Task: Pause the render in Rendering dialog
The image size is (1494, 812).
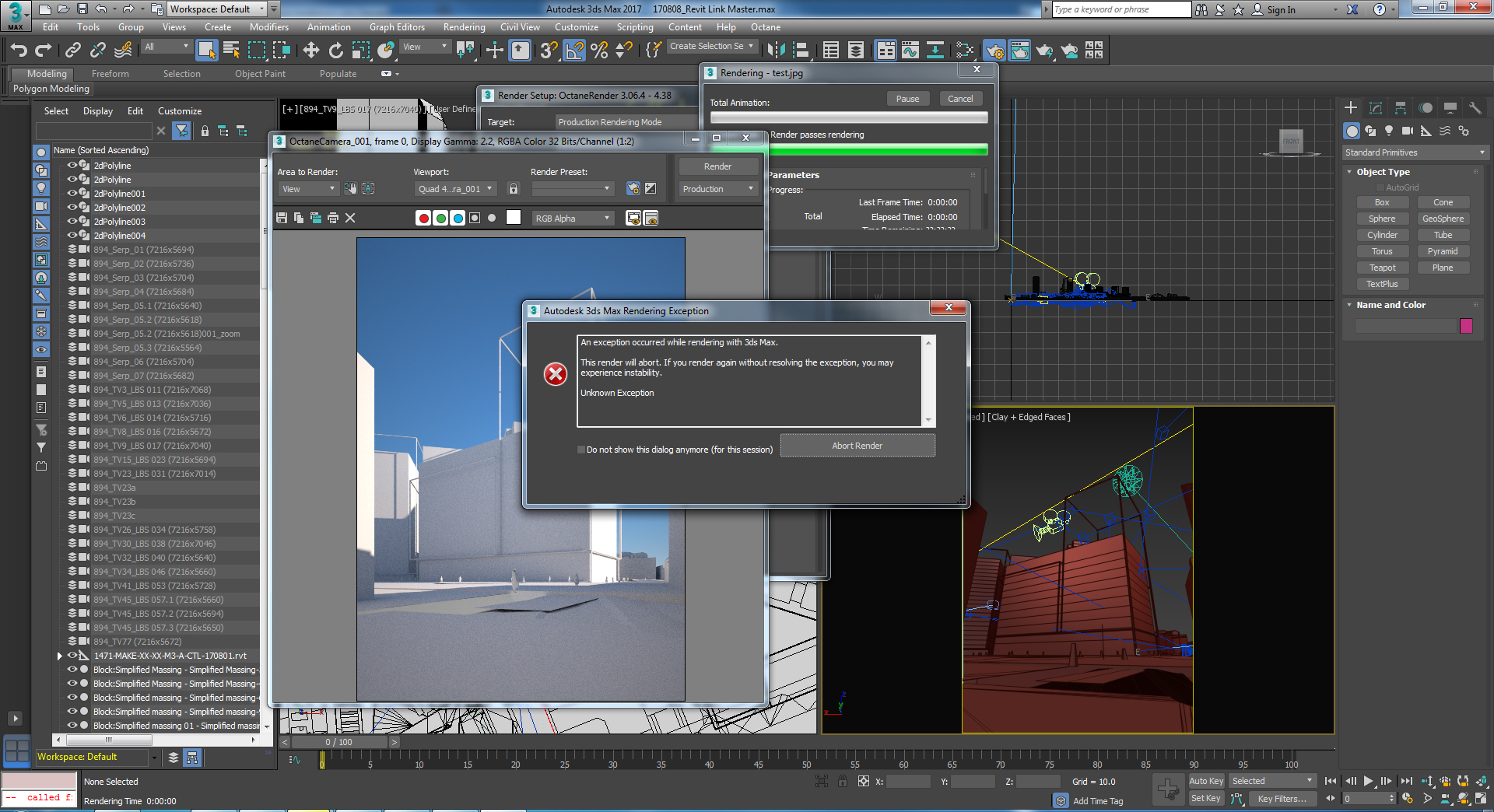Action: click(x=907, y=99)
